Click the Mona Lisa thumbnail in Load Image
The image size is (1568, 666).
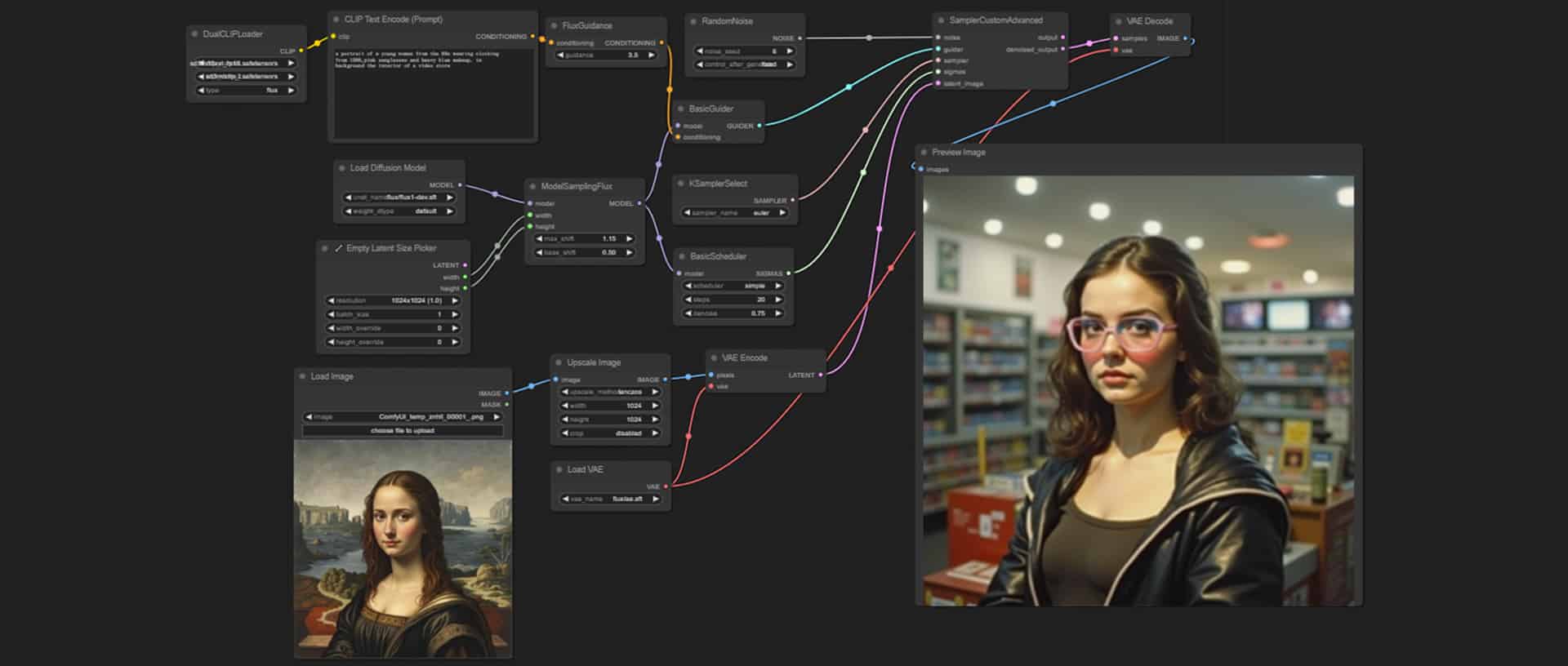tap(403, 548)
